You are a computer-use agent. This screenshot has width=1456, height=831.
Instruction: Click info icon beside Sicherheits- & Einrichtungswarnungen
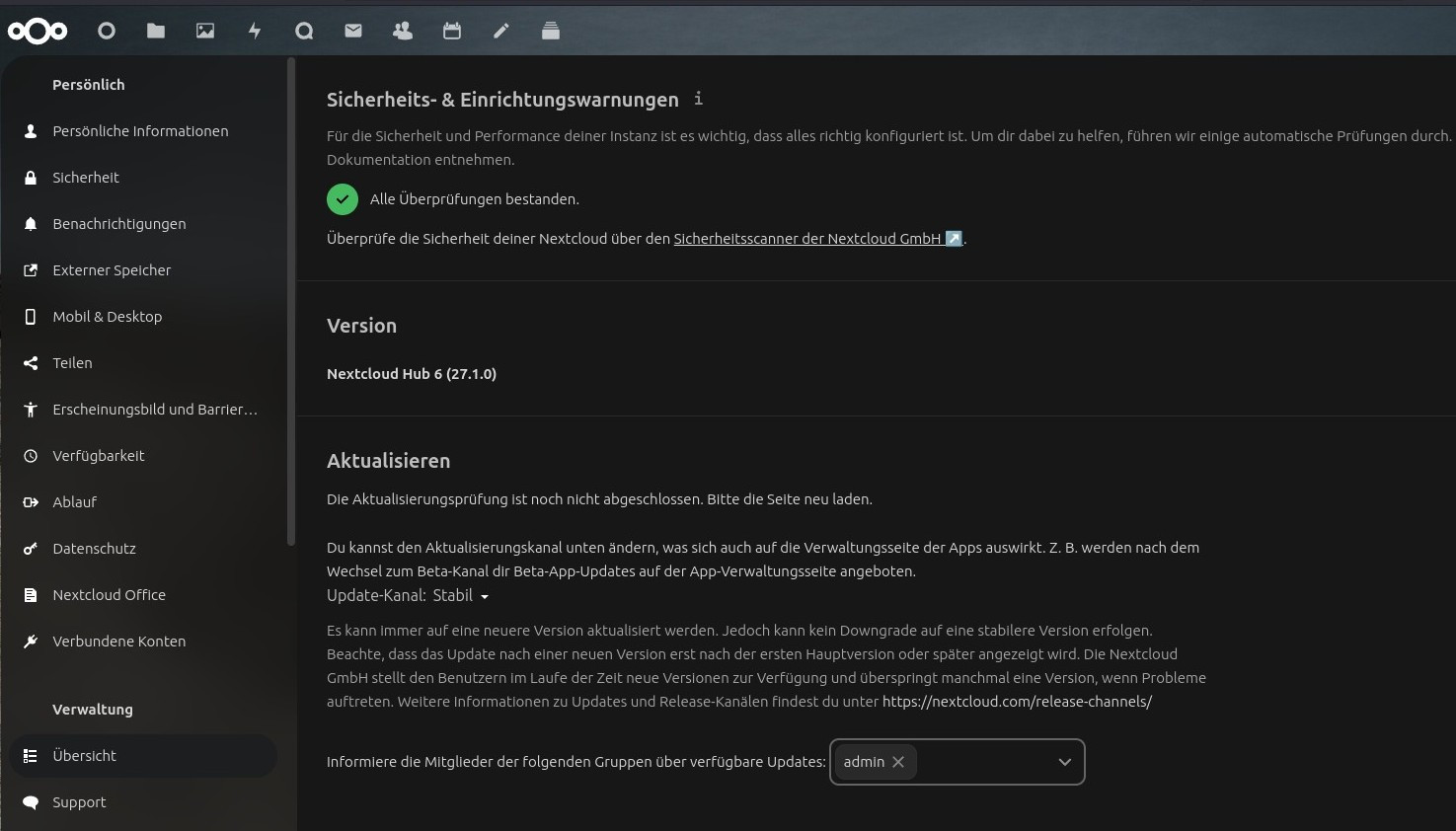tap(698, 98)
